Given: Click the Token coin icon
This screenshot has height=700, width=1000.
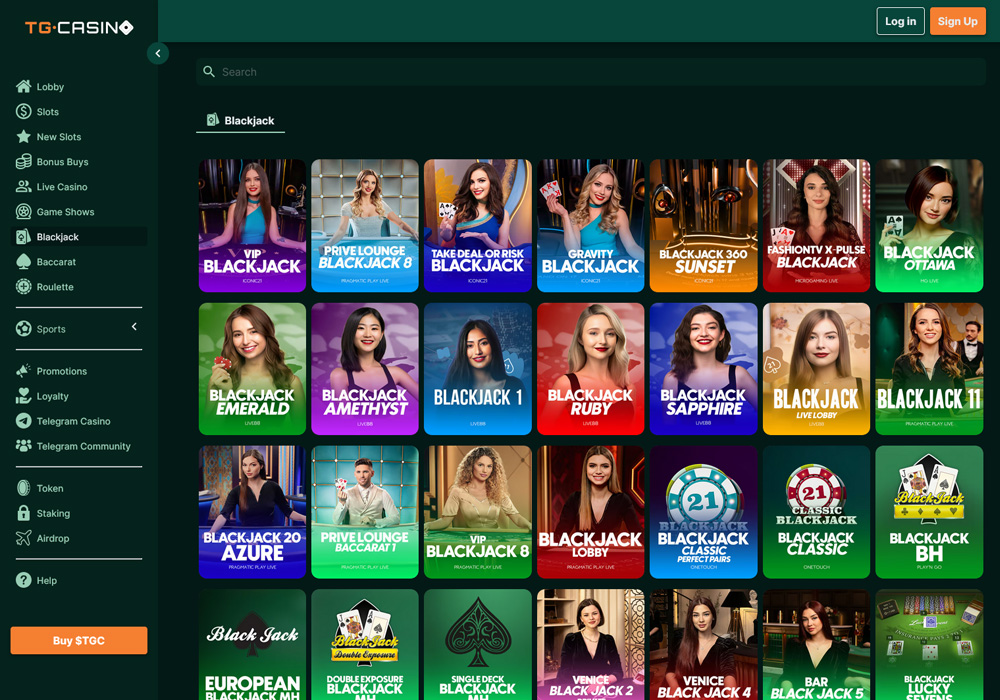Looking at the screenshot, I should pyautogui.click(x=24, y=488).
